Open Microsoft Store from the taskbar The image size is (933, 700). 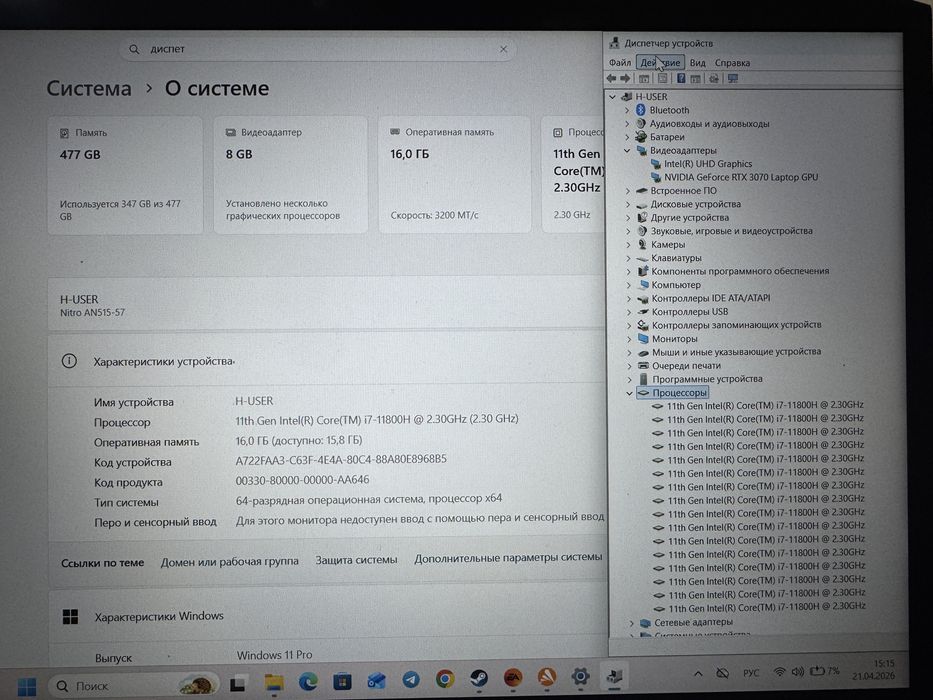click(x=342, y=681)
